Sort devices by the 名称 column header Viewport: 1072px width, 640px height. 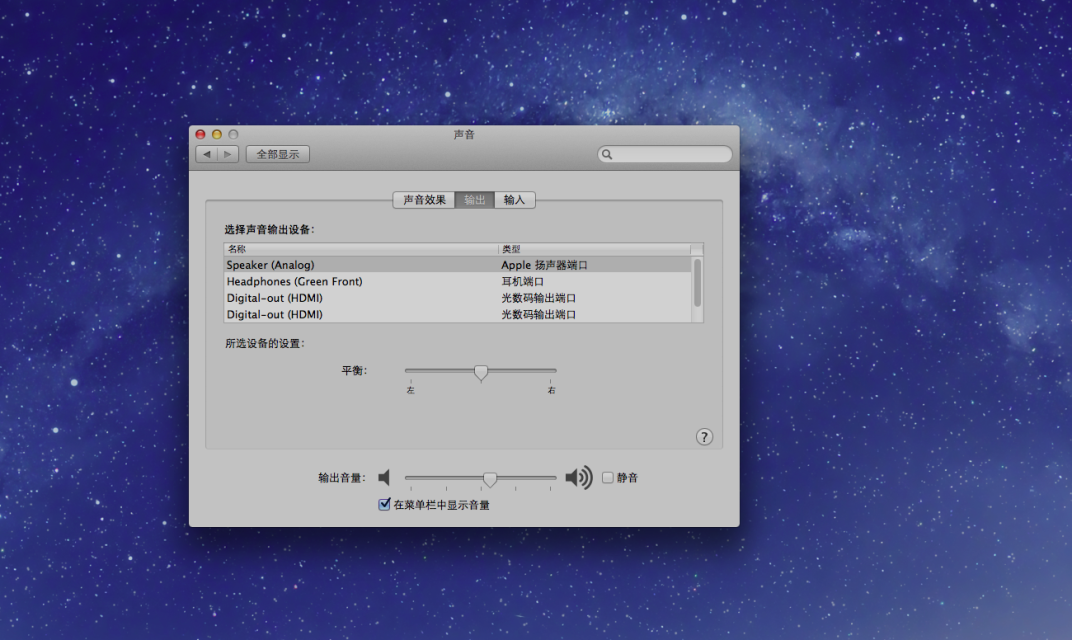tap(360, 249)
